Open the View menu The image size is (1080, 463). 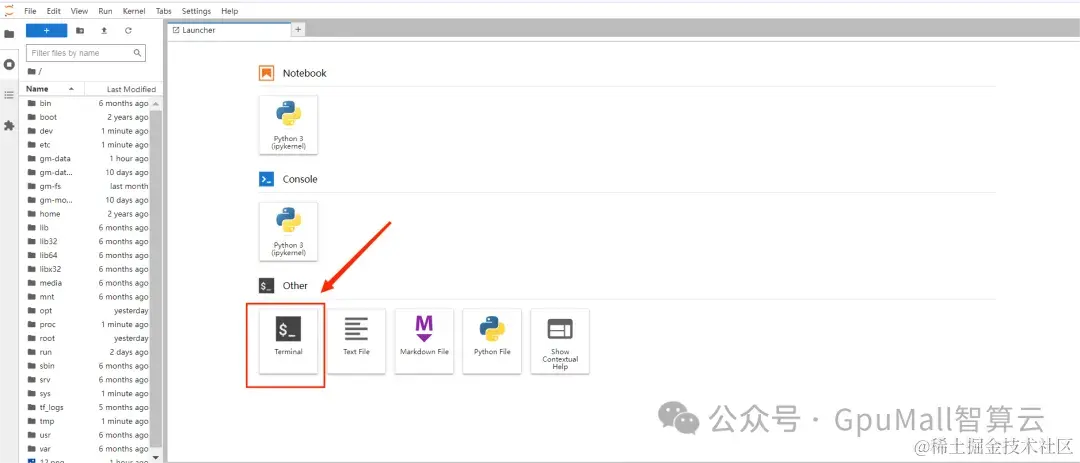[79, 11]
